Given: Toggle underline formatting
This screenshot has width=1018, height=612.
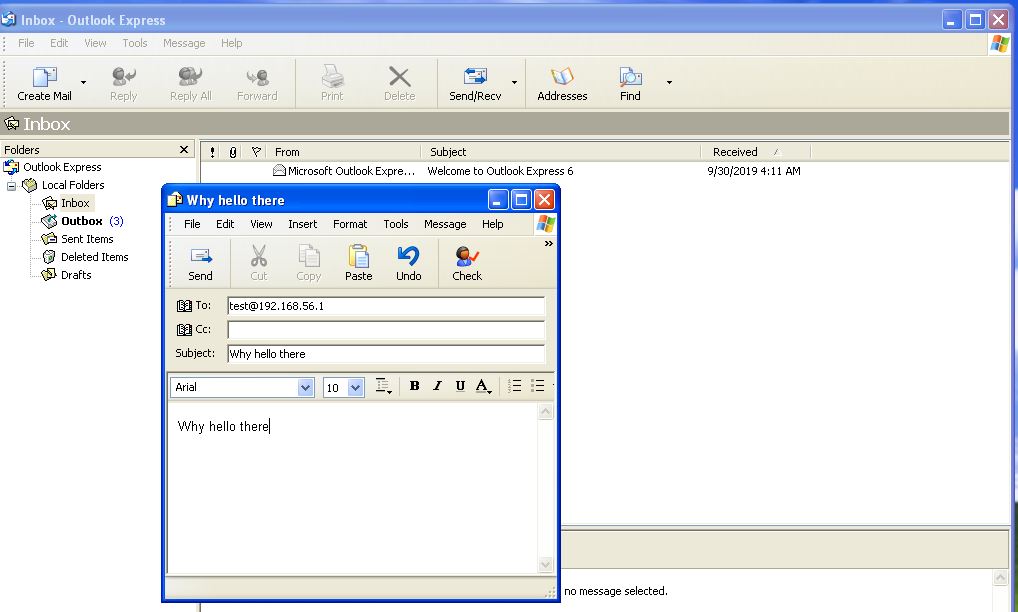Looking at the screenshot, I should [460, 386].
